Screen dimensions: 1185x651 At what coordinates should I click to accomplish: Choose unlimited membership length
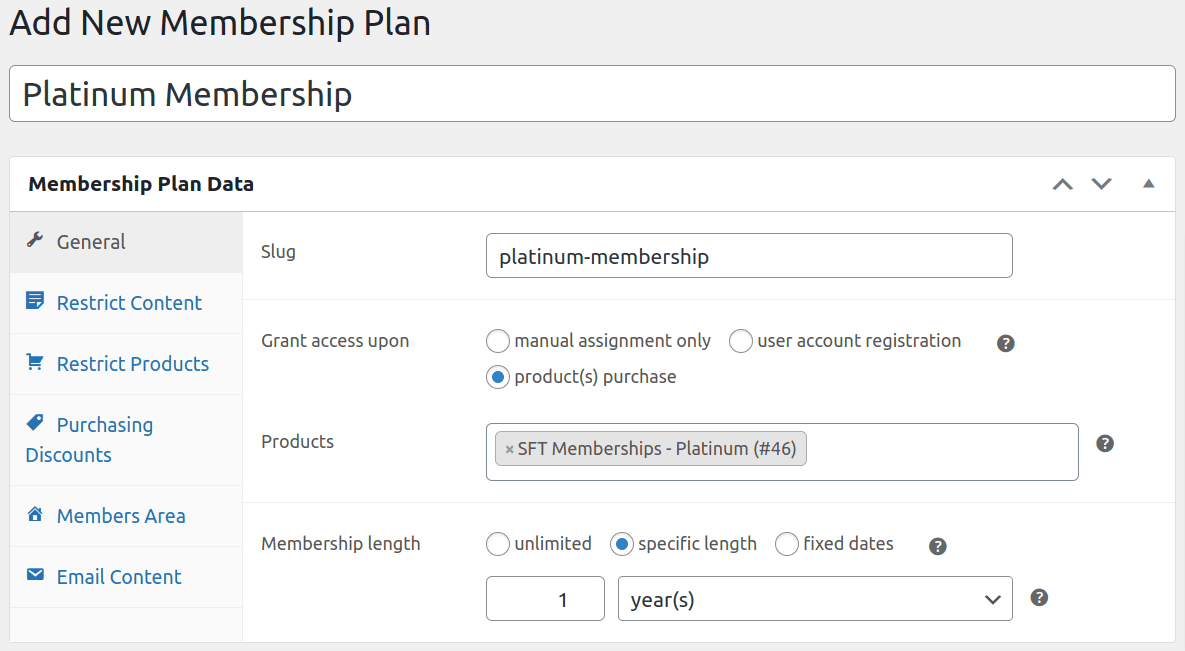point(497,543)
